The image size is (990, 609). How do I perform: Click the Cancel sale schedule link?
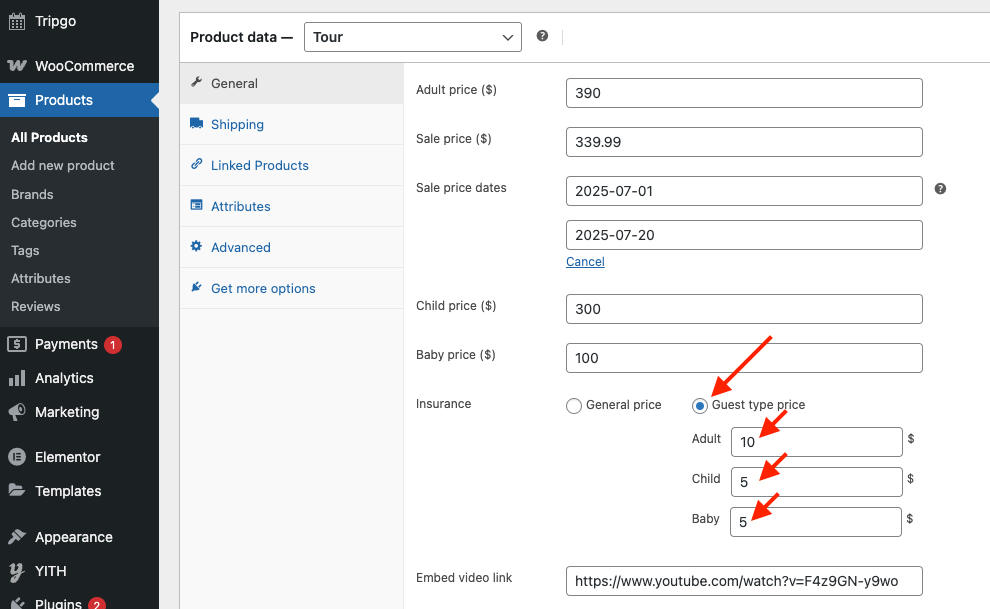tap(585, 262)
